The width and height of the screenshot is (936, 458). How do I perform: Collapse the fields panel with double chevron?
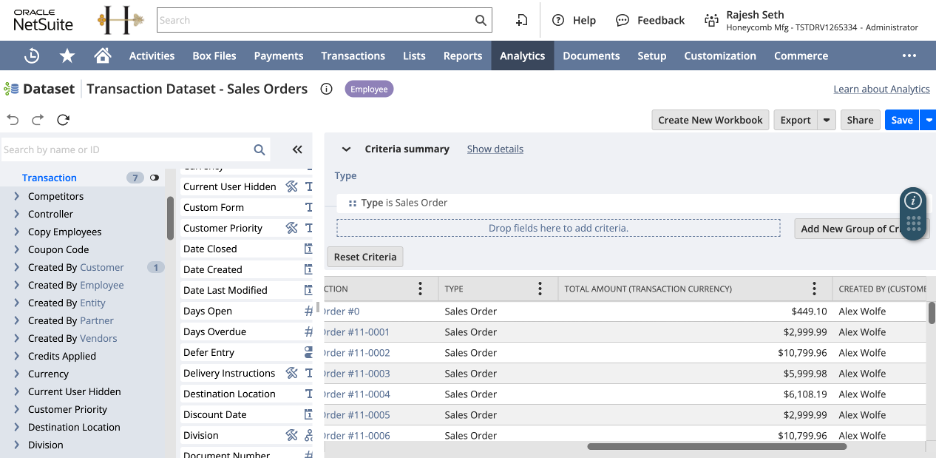pos(297,150)
